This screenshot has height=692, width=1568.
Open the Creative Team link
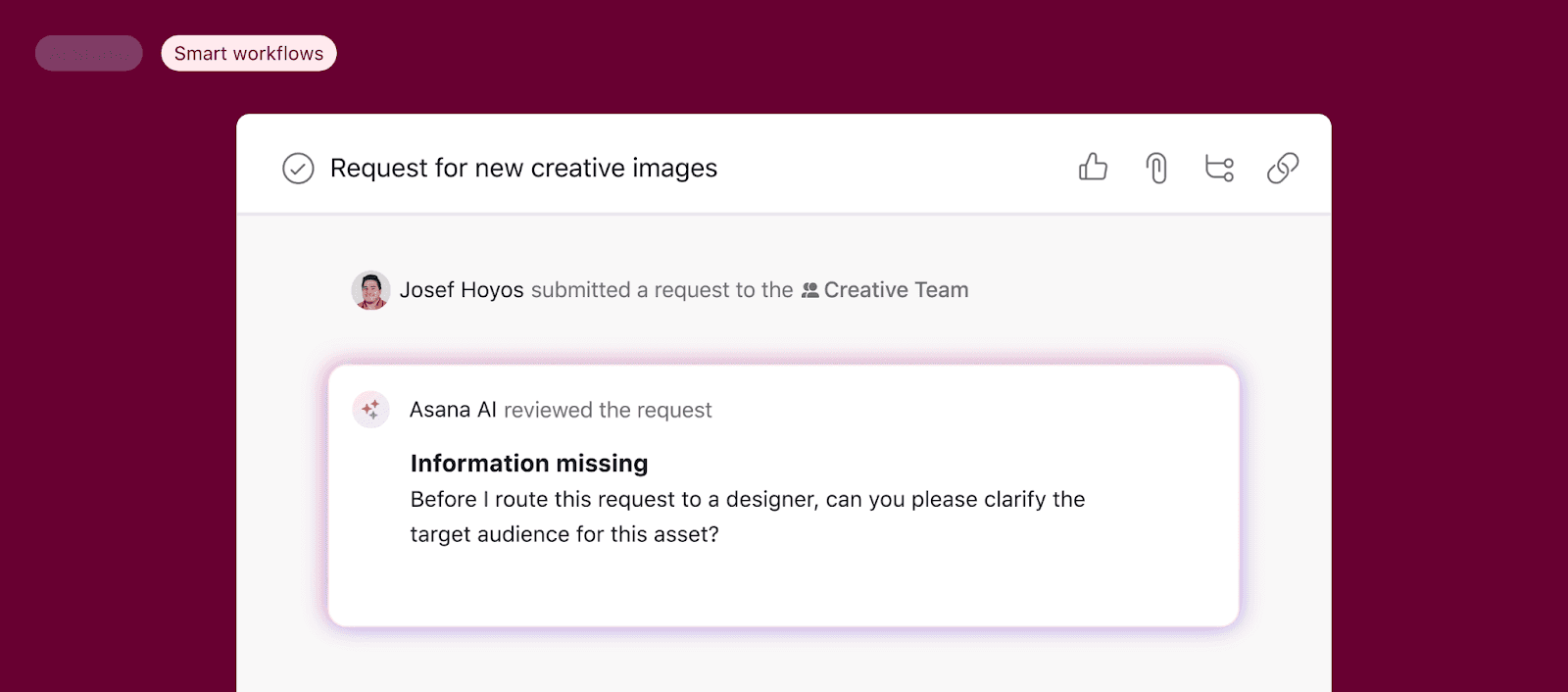point(896,290)
